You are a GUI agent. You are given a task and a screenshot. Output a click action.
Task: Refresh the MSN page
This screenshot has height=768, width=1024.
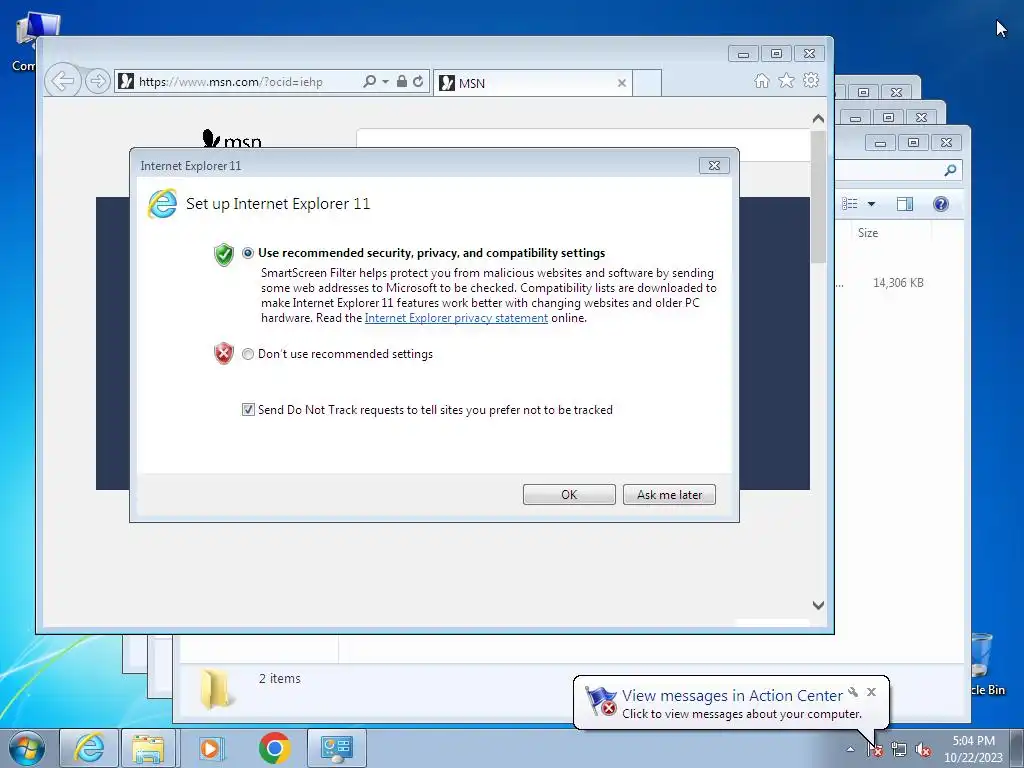point(418,82)
